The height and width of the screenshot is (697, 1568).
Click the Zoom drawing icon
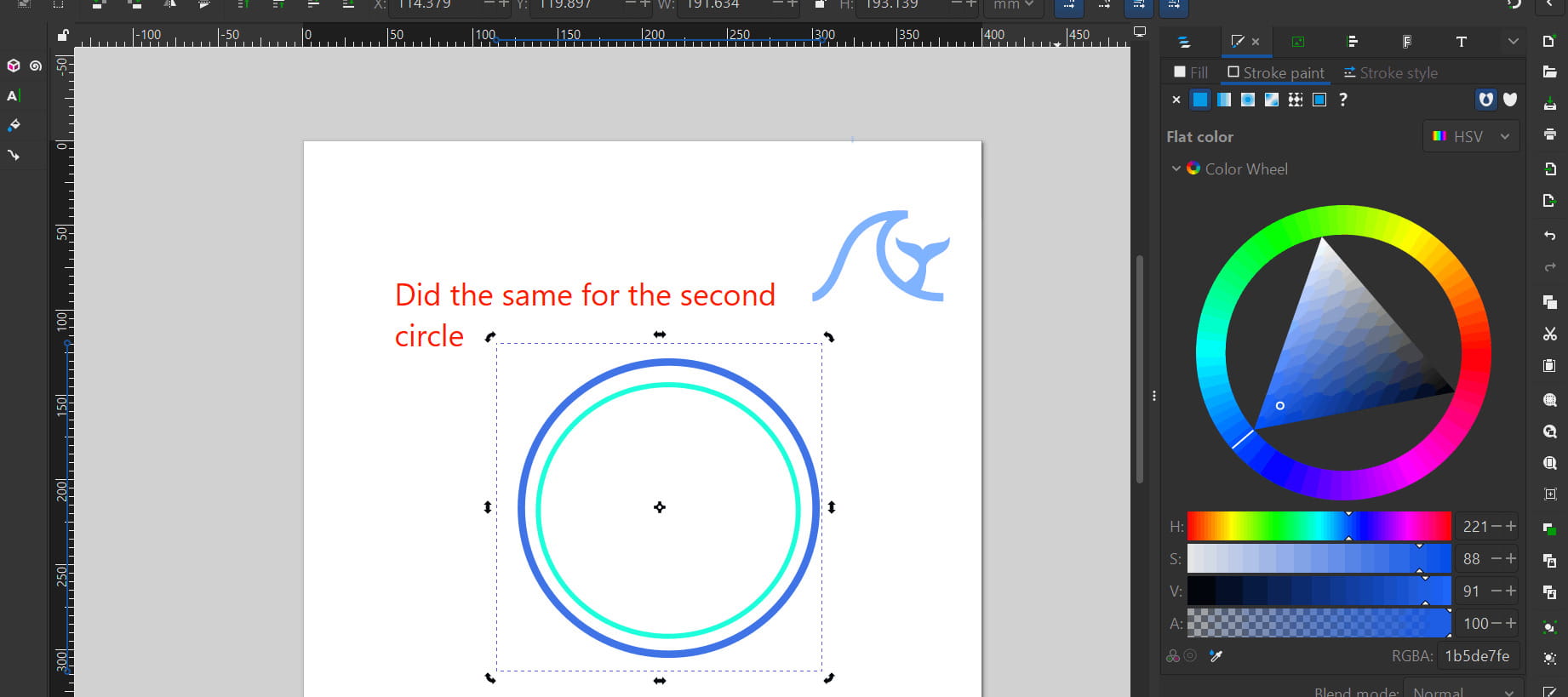pos(1549,431)
